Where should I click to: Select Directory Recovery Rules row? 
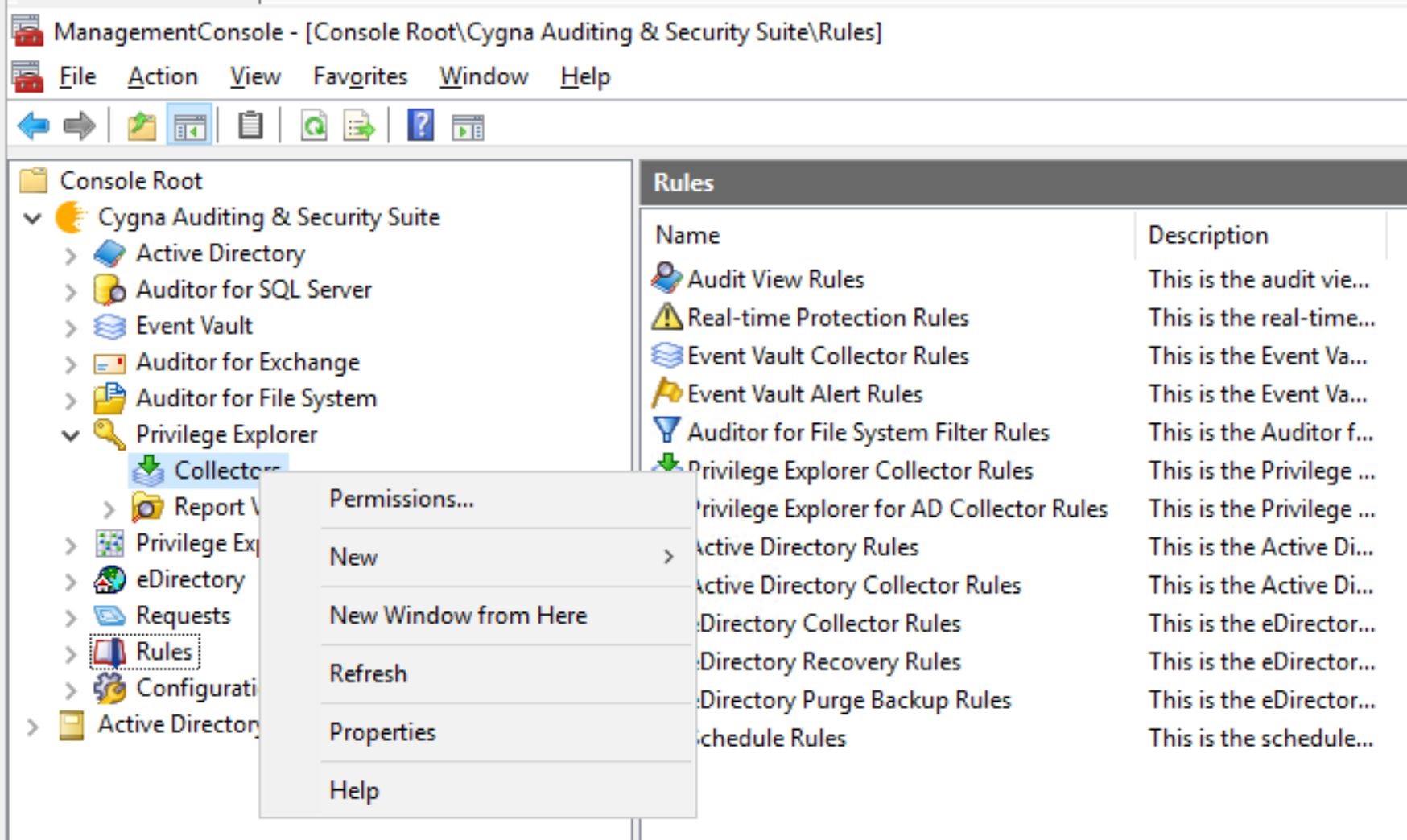click(x=828, y=661)
